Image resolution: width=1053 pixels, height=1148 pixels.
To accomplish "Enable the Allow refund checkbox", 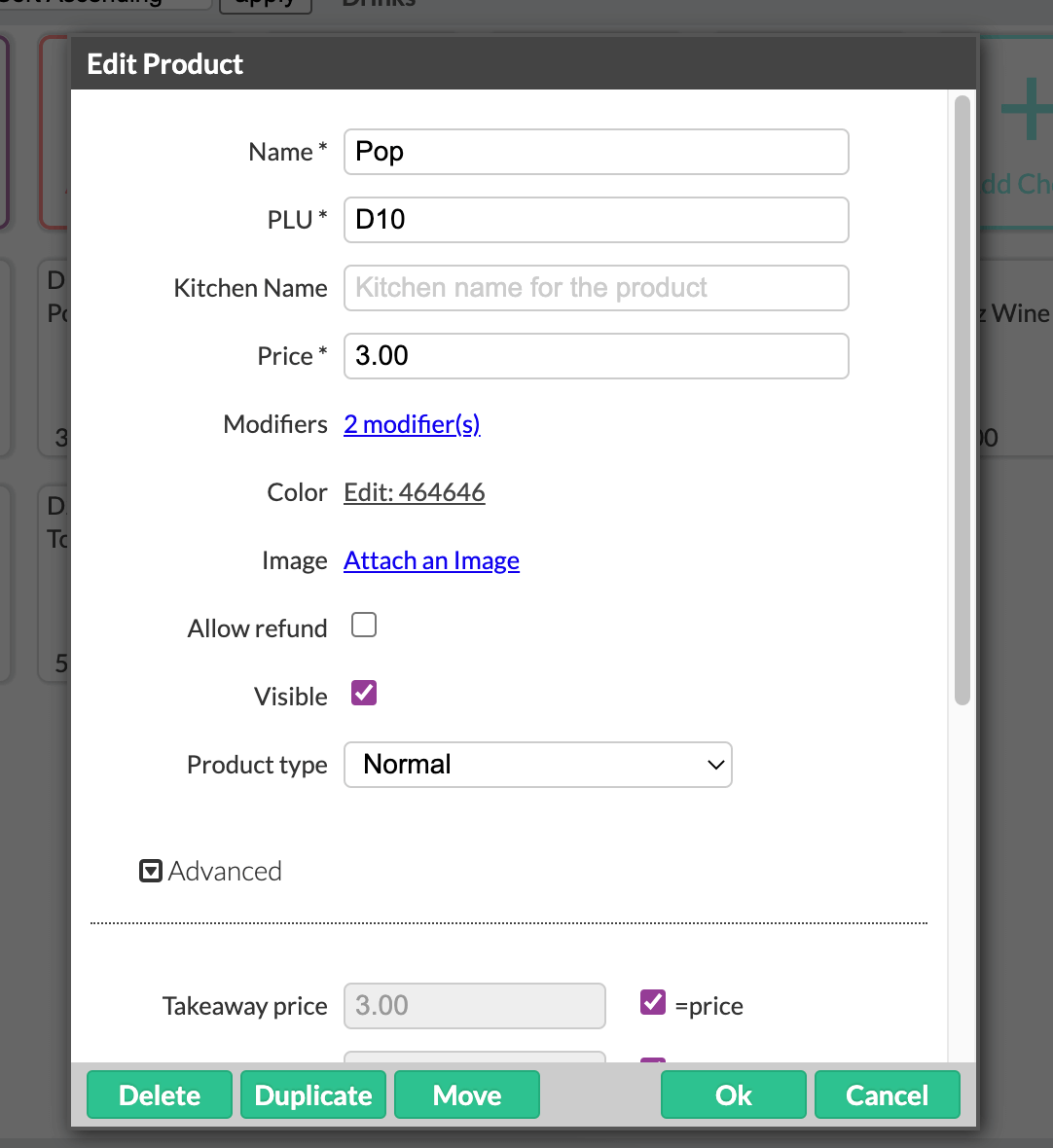I will pyautogui.click(x=364, y=626).
